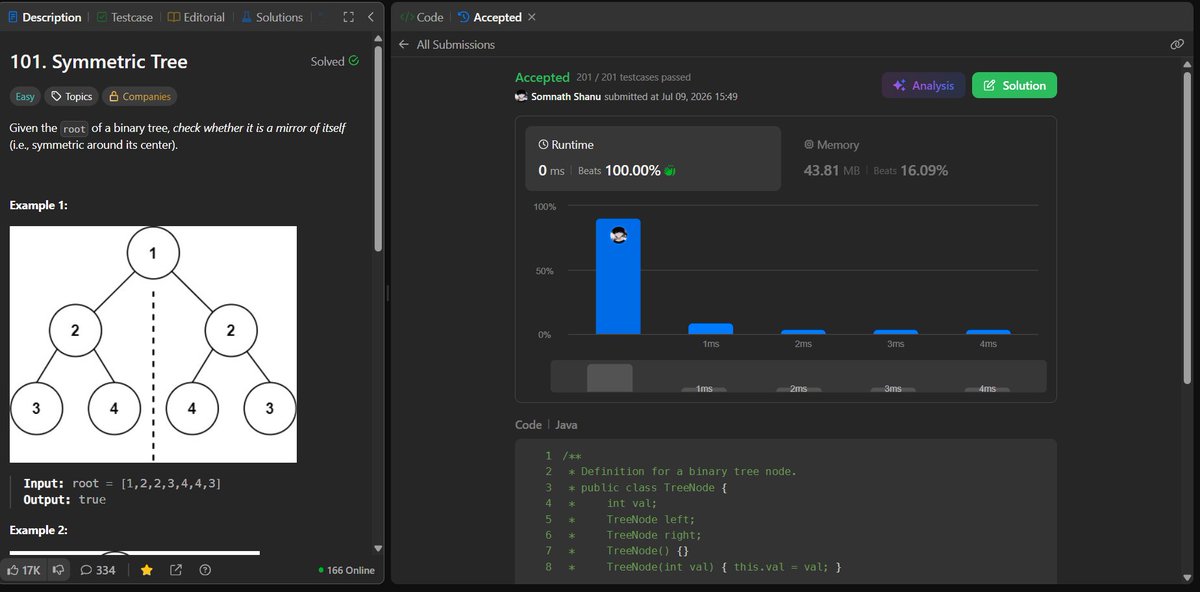This screenshot has height=592, width=1200.
Task: Open the Editorial tab
Action: coord(196,17)
